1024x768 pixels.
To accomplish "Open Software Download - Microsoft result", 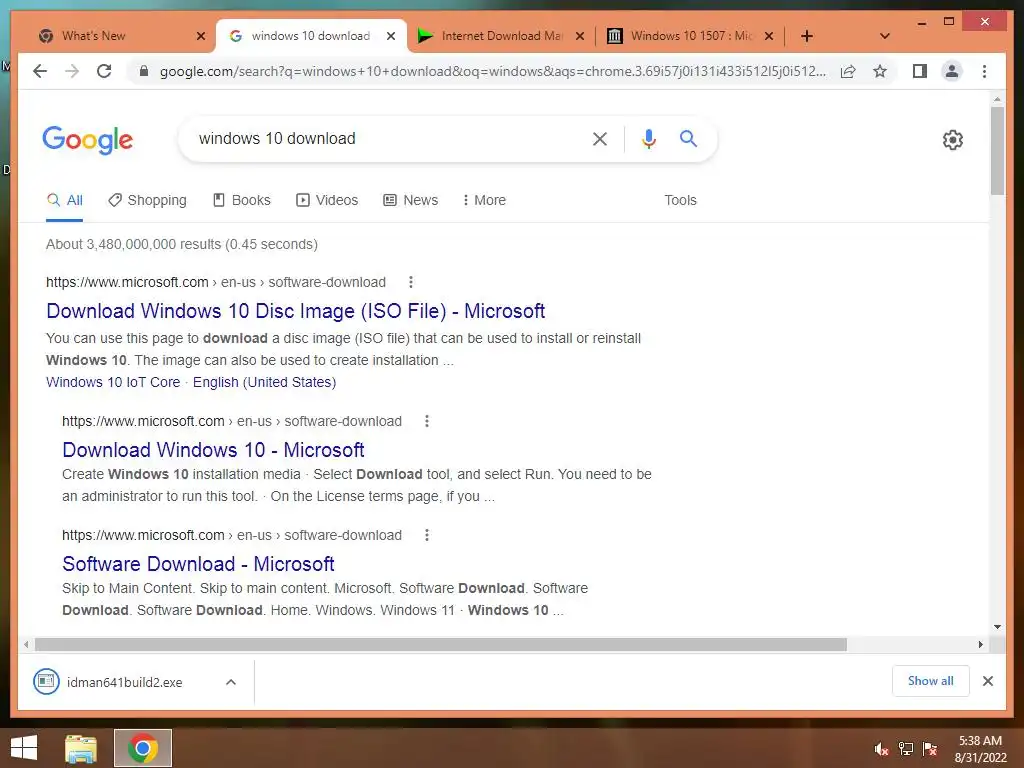I will click(x=199, y=564).
